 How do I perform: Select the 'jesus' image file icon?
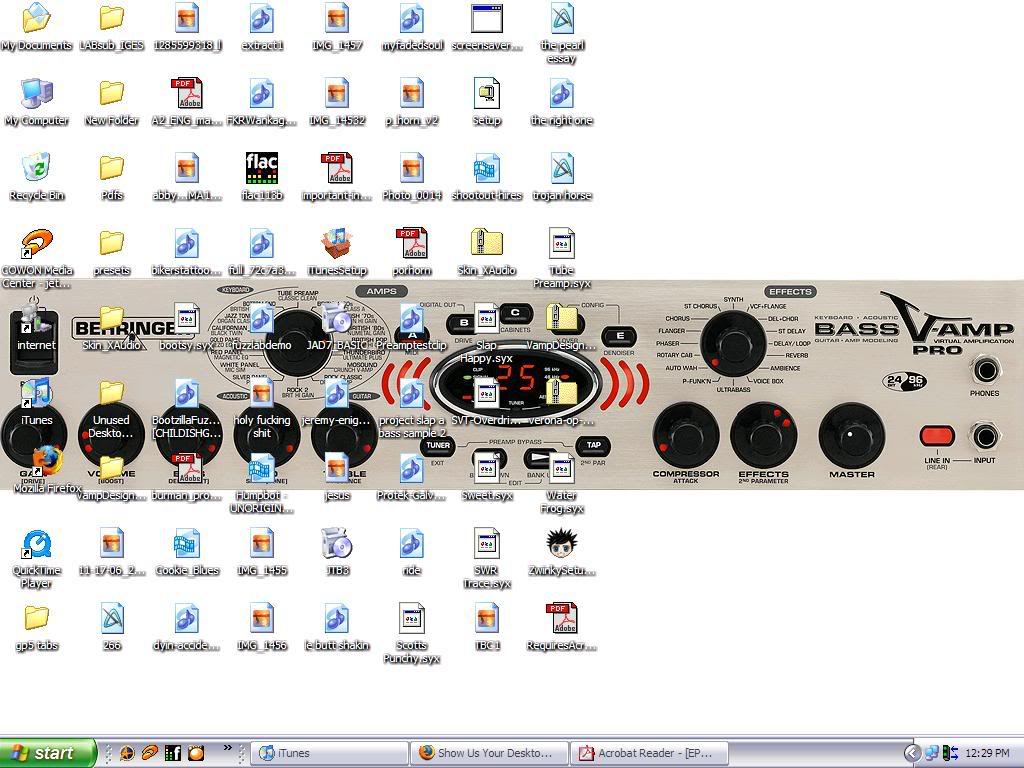[x=337, y=469]
